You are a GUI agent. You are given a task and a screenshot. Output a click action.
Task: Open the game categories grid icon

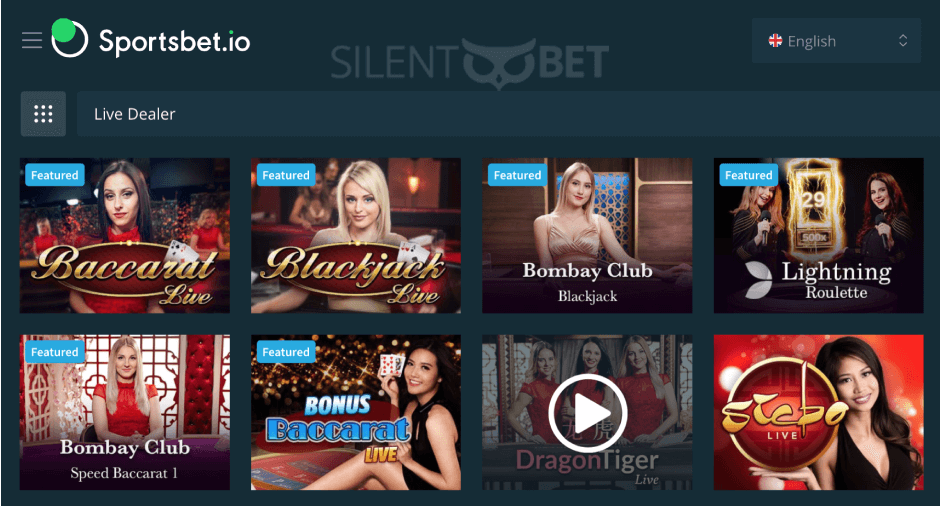click(43, 114)
